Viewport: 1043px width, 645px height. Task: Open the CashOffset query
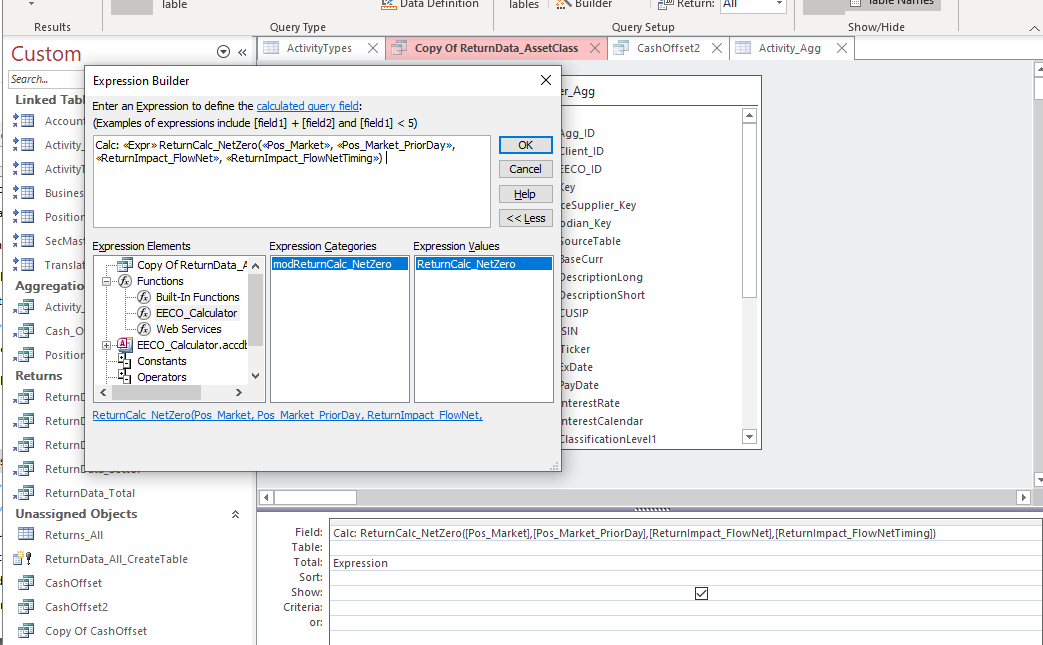(x=73, y=582)
